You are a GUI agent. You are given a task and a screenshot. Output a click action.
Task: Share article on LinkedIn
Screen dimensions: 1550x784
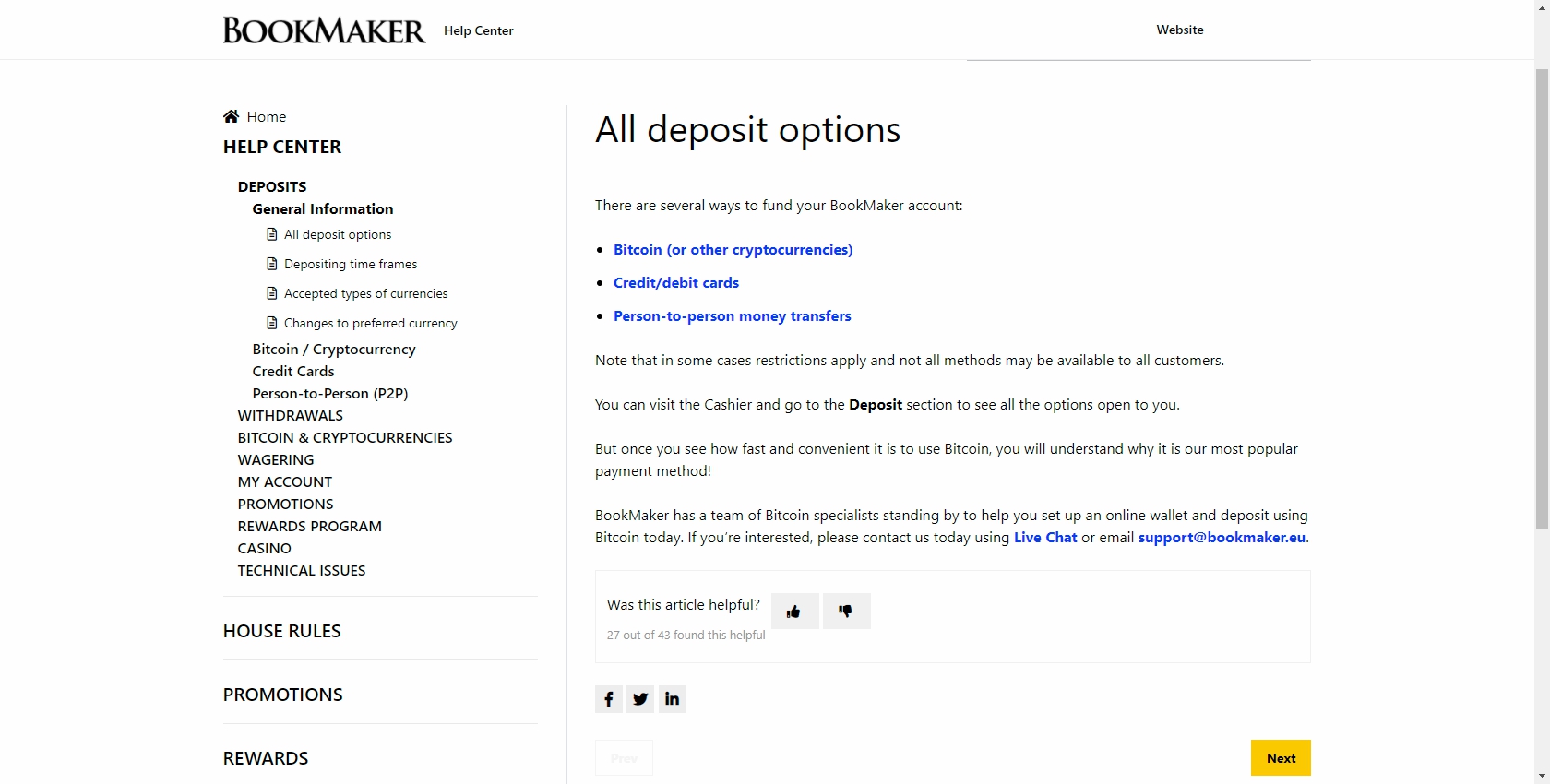673,699
